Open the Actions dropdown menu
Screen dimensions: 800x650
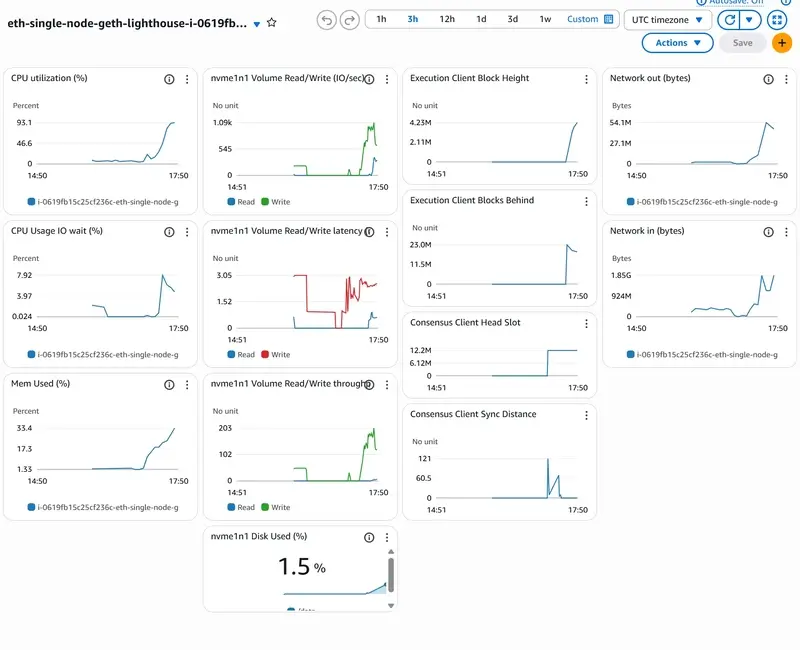pos(678,43)
